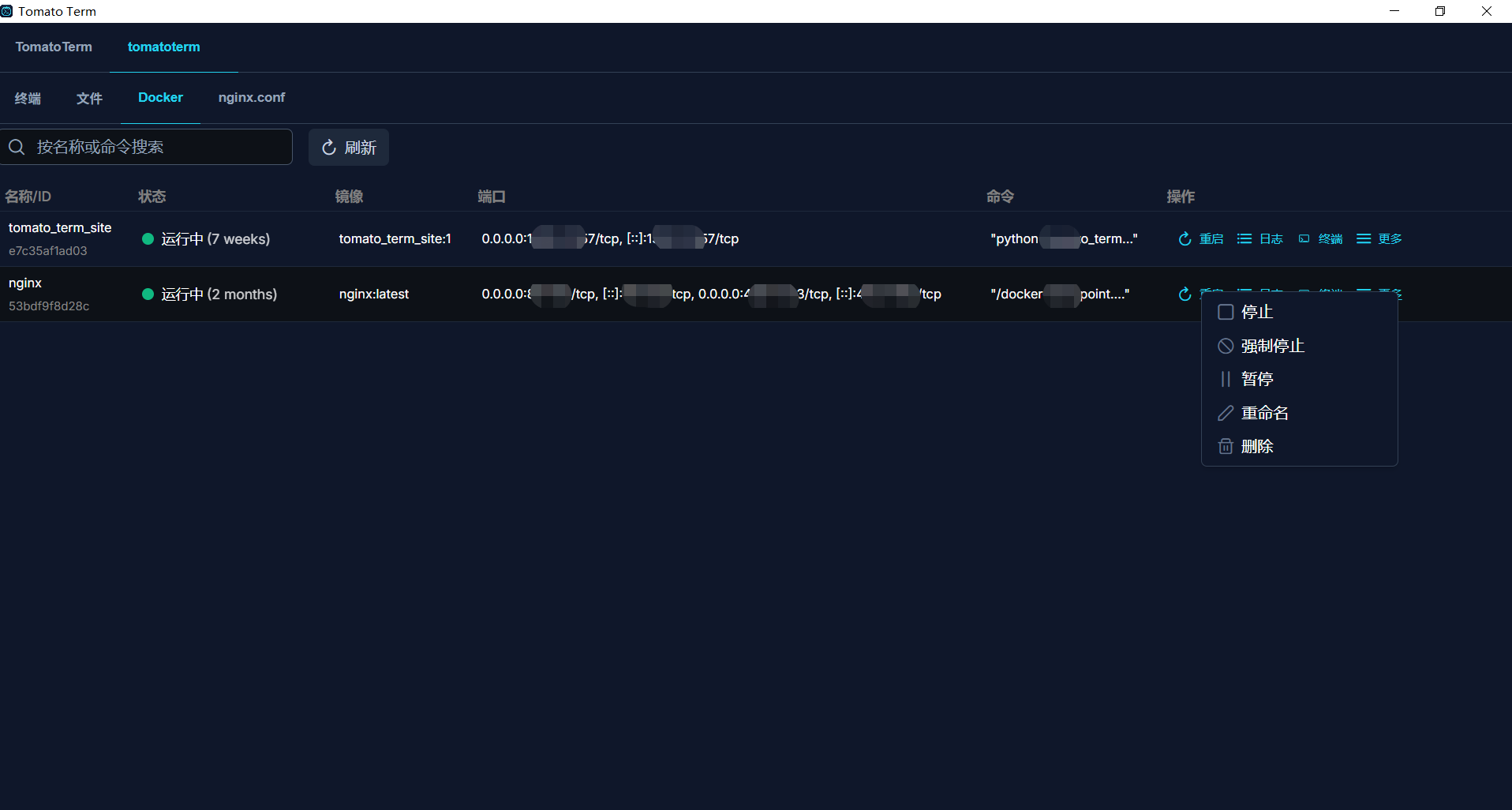This screenshot has width=1512, height=810.
Task: Pause the container via 暂停
Action: tap(1256, 380)
